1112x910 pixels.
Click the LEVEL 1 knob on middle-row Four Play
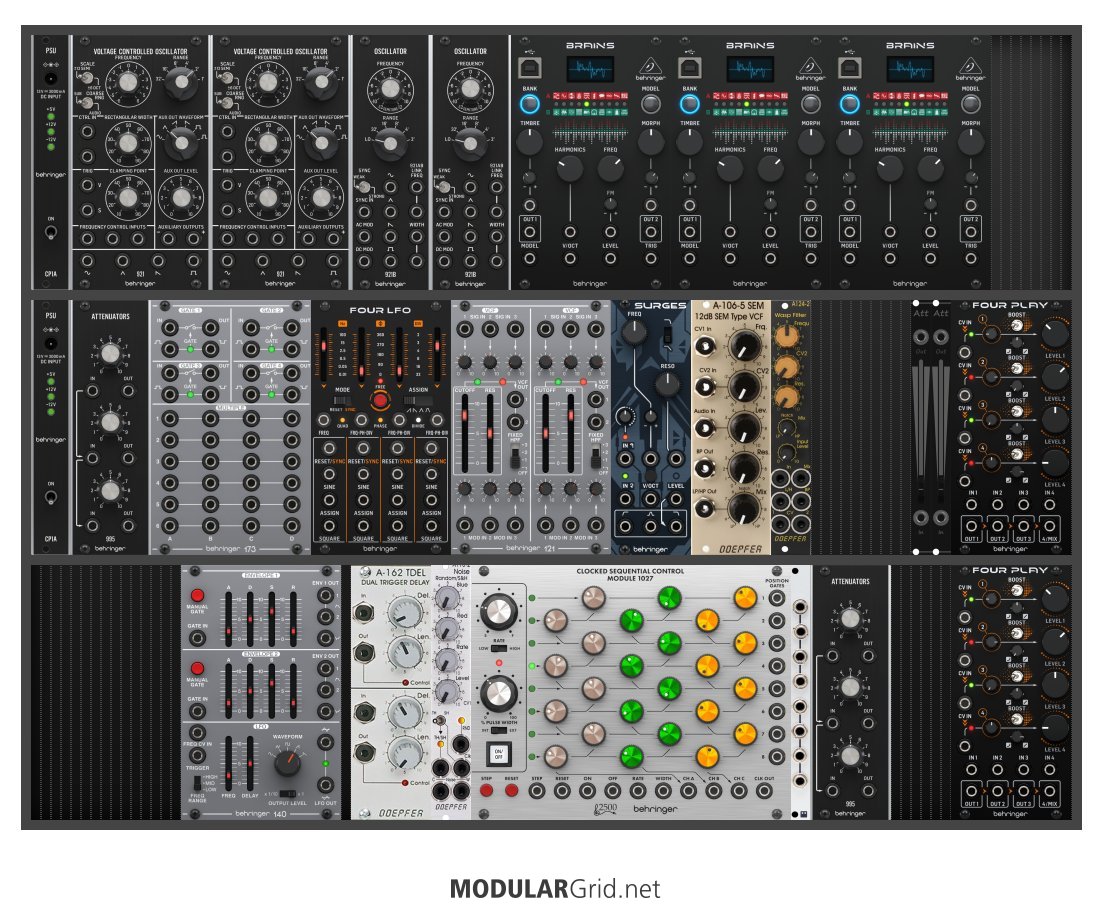click(x=1055, y=333)
